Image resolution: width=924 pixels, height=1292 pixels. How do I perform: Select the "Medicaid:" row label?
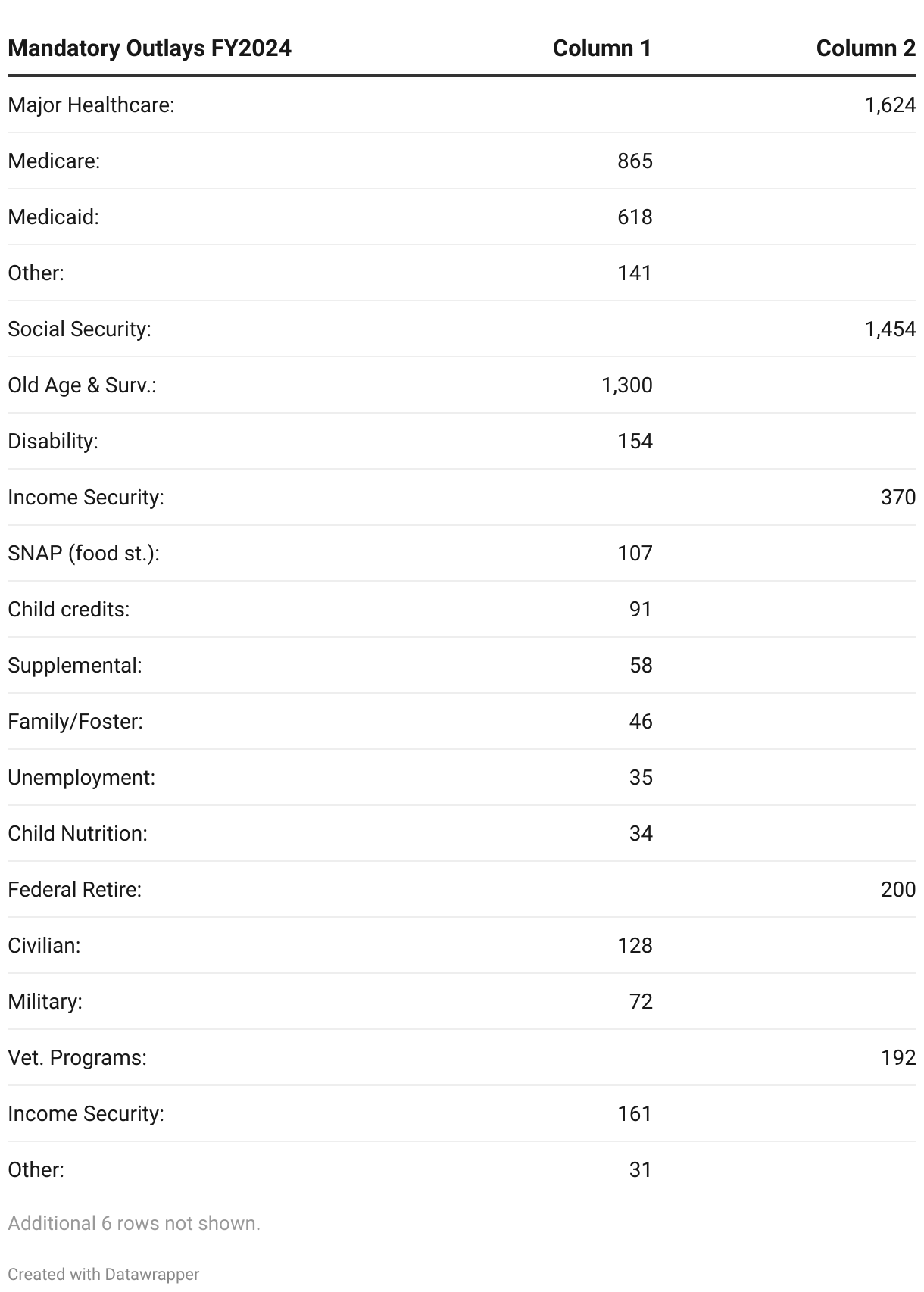click(53, 217)
